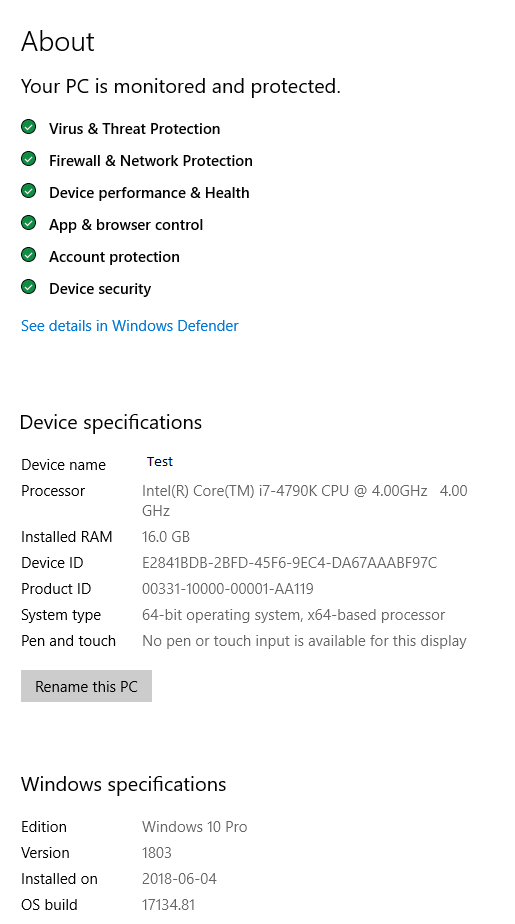Screen dimensions: 515x924
Task: Click the Product ID value 00331-10000-00001-AA119
Action: tap(227, 589)
